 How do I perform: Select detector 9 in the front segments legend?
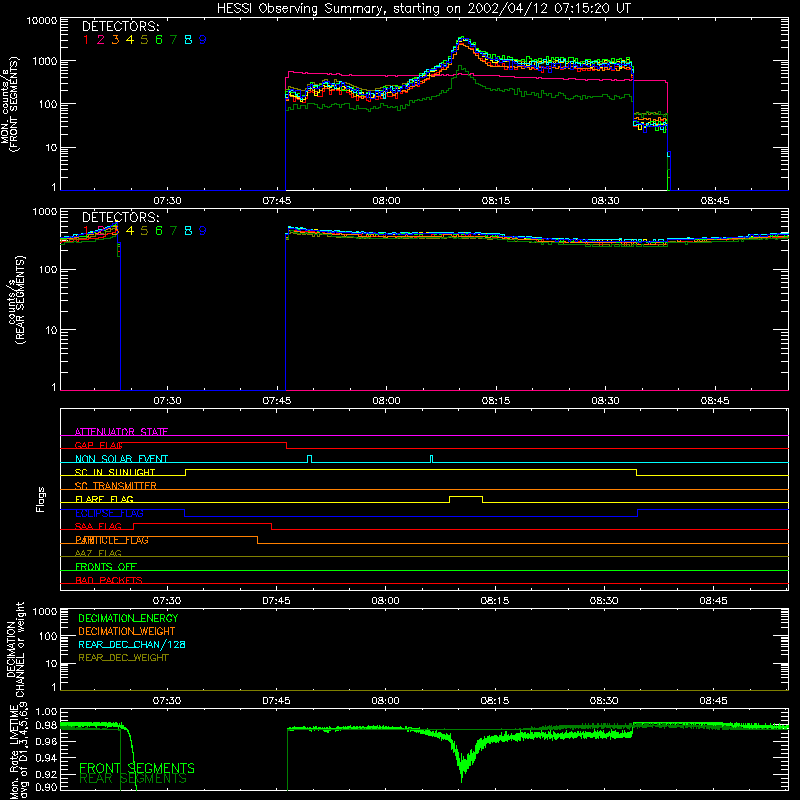pos(203,40)
